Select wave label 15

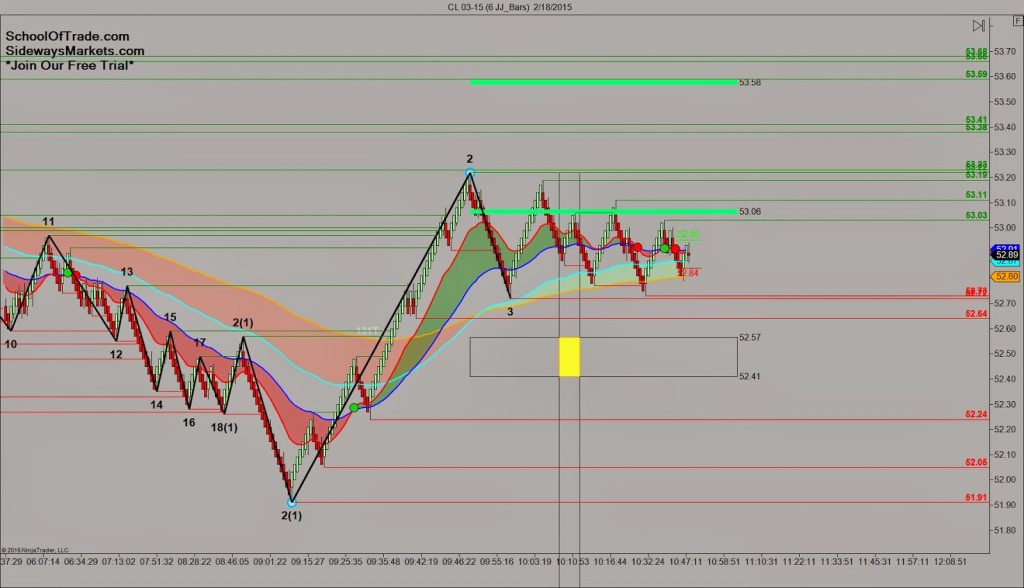[170, 317]
